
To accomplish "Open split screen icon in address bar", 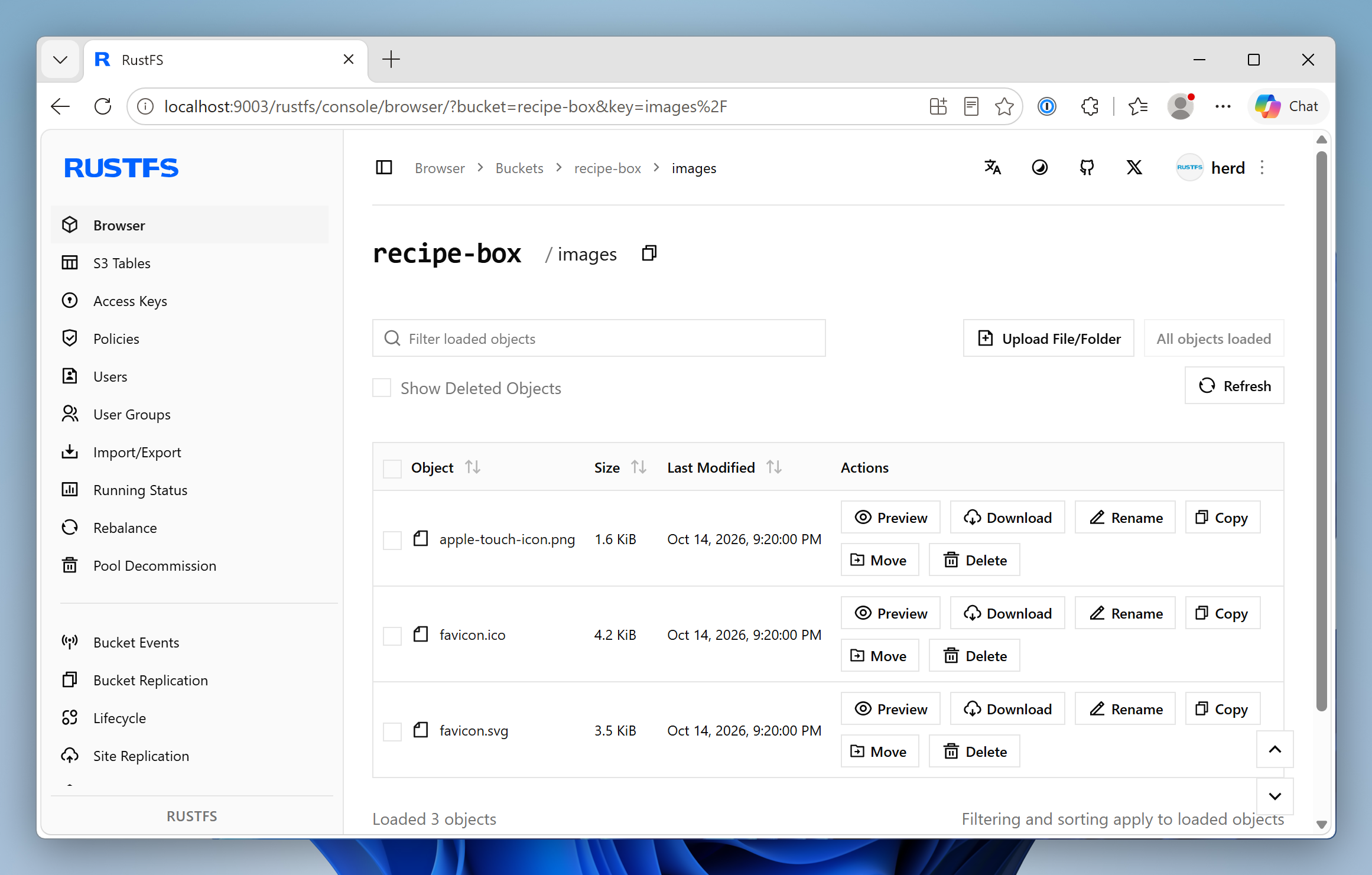I will 938,106.
